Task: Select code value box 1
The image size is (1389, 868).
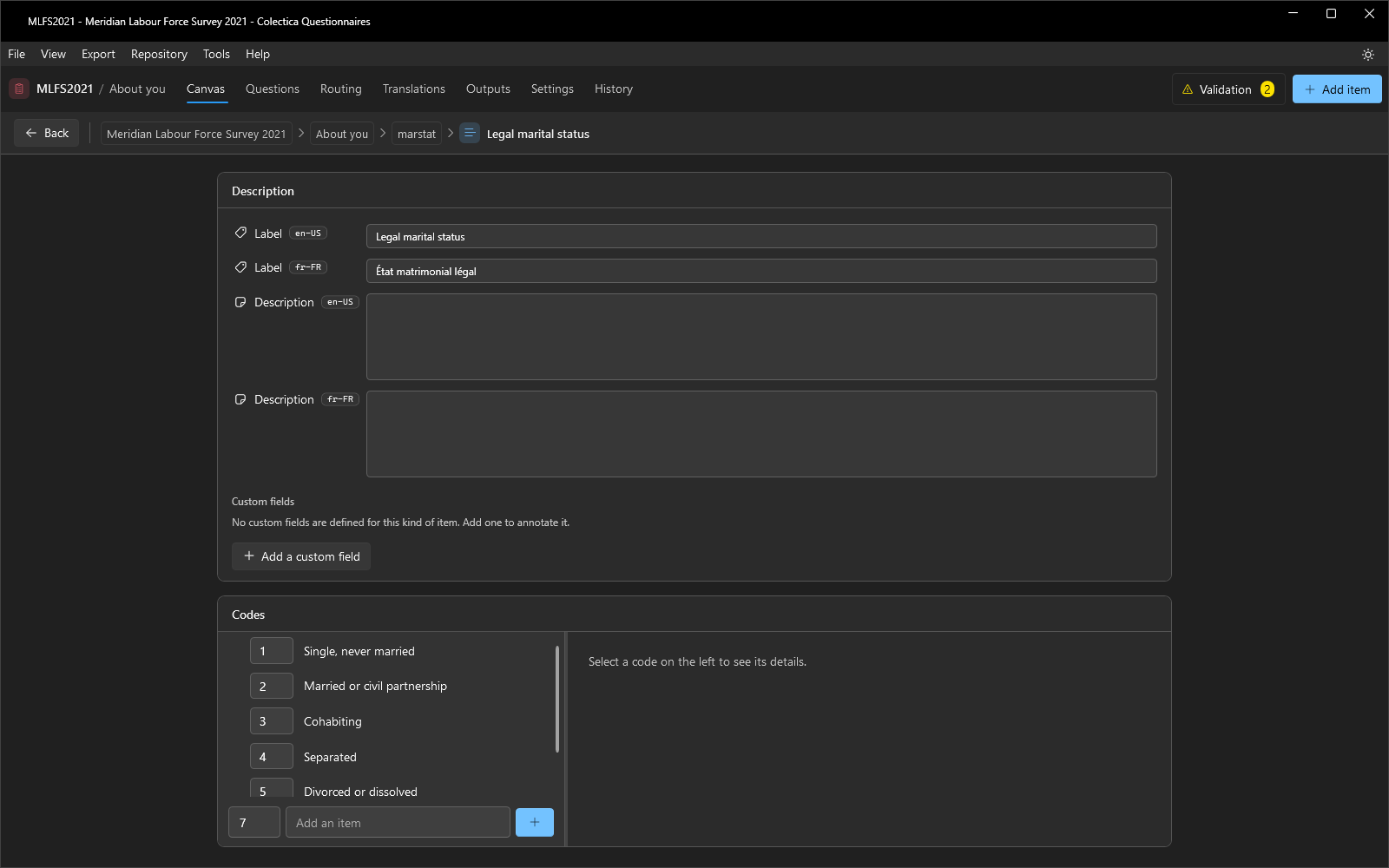Action: (272, 651)
